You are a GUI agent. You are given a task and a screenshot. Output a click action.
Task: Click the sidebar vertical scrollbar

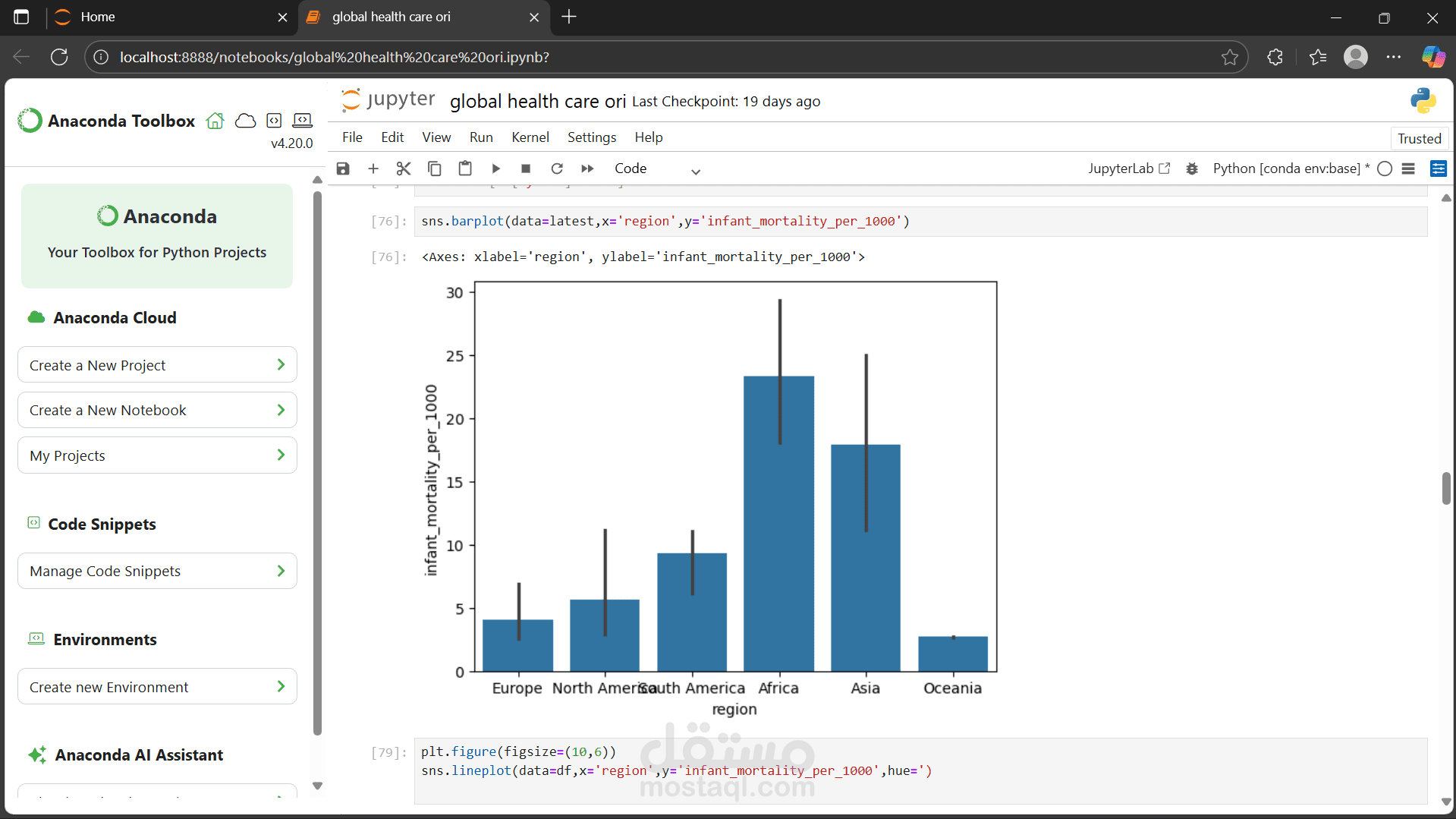[317, 463]
